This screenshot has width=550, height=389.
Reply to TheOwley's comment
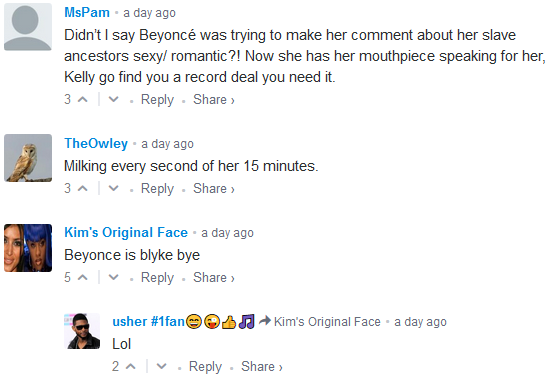tap(157, 189)
